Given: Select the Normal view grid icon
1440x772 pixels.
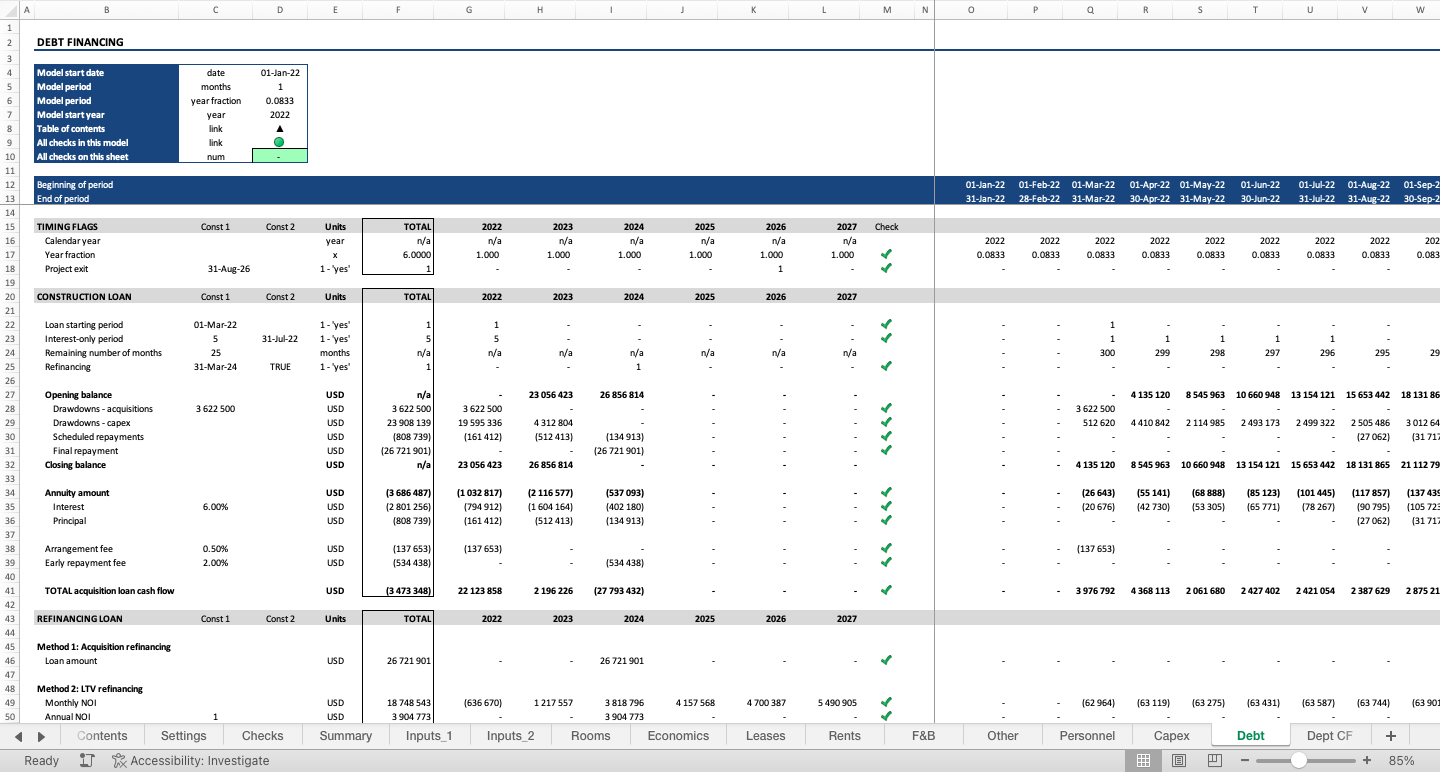Looking at the screenshot, I should pyautogui.click(x=1144, y=760).
